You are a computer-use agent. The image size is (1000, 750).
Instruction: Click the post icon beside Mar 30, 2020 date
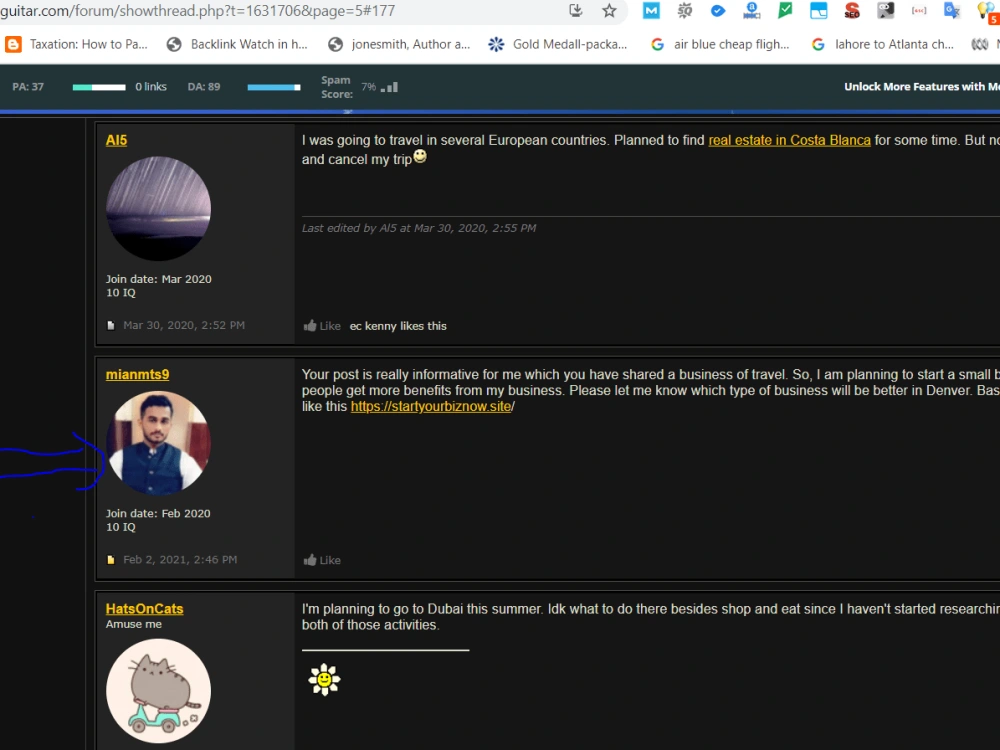click(111, 325)
